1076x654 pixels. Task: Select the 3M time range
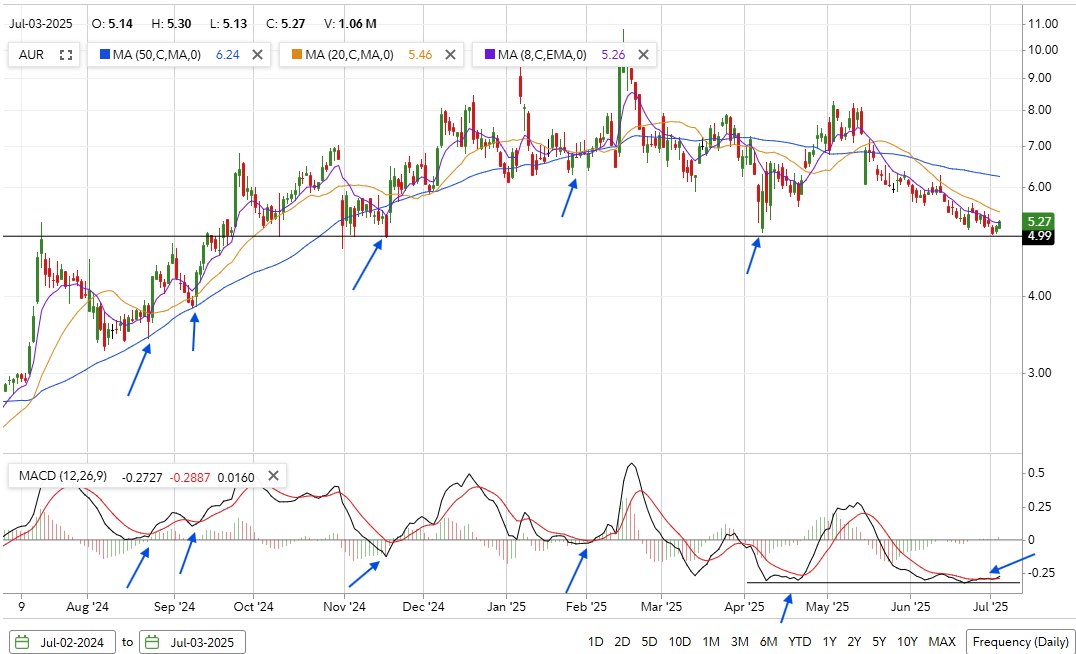tap(739, 642)
